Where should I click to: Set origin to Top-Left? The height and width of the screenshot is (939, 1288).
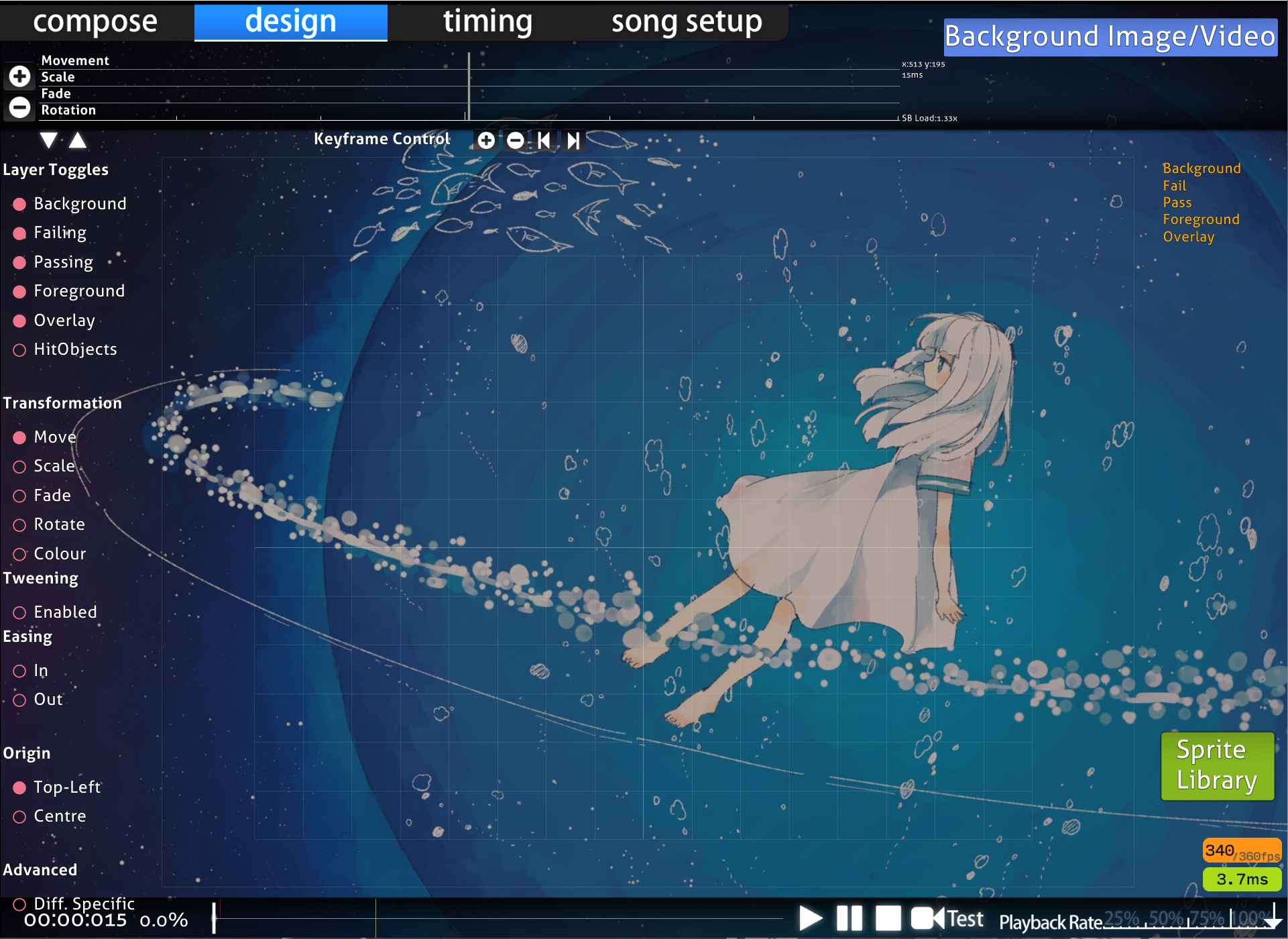click(x=57, y=787)
